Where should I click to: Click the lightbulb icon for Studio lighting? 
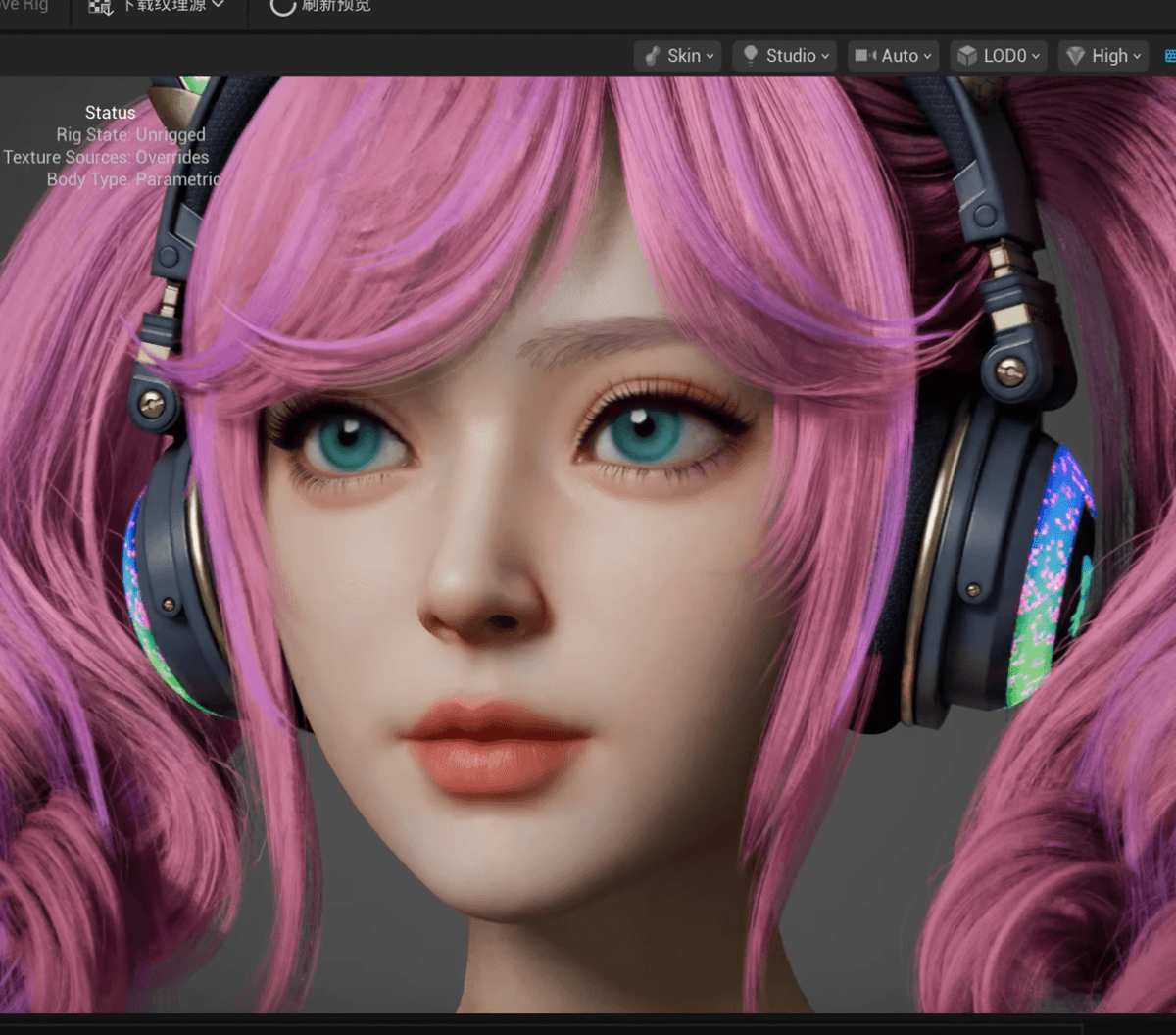(751, 56)
